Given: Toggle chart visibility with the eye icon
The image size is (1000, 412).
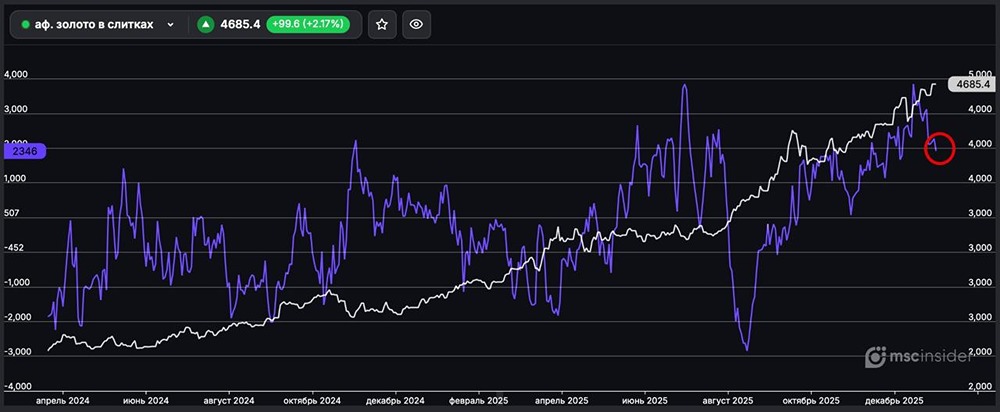Looking at the screenshot, I should pos(417,24).
